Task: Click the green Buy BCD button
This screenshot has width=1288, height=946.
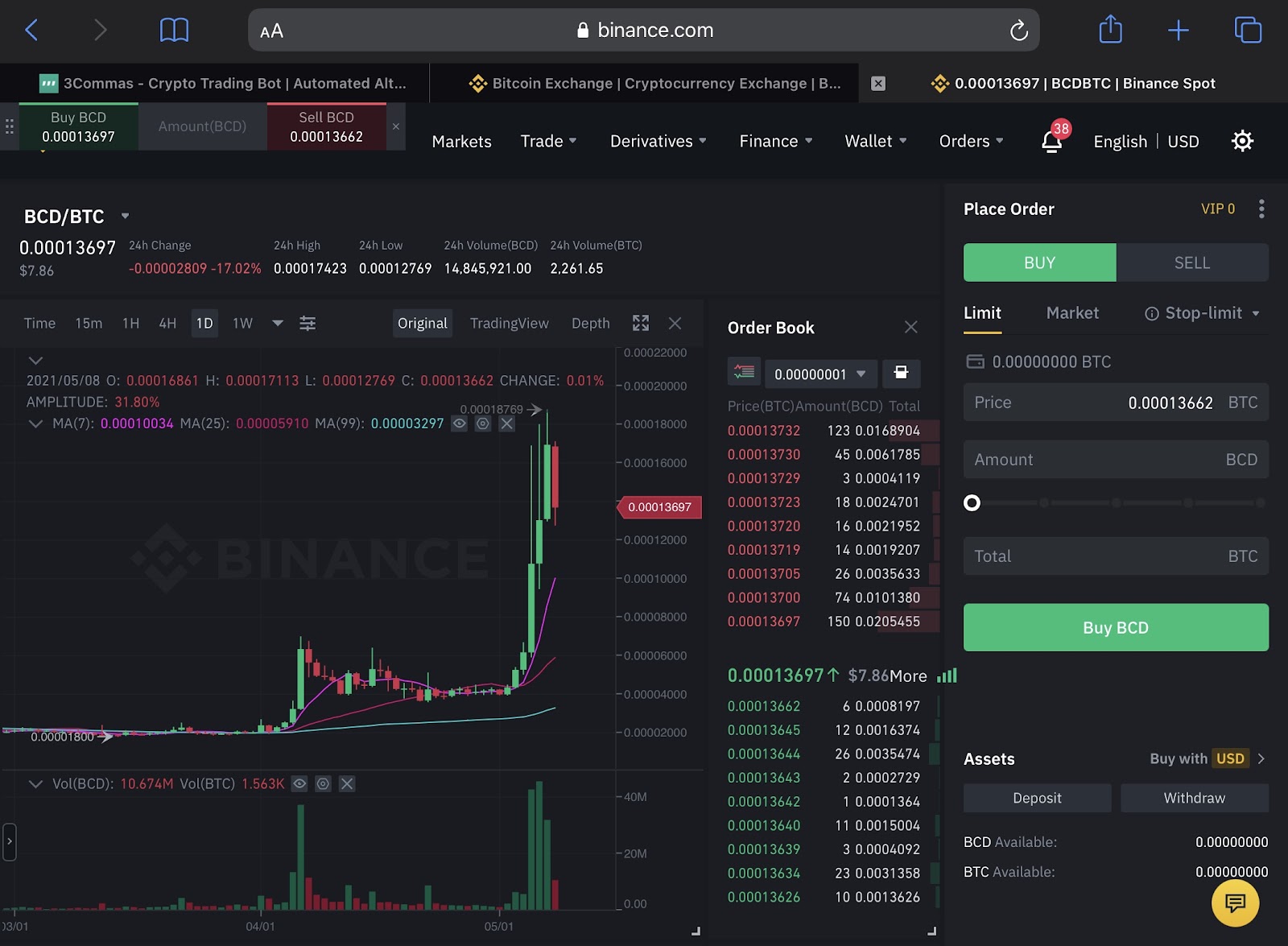Action: (x=1116, y=627)
